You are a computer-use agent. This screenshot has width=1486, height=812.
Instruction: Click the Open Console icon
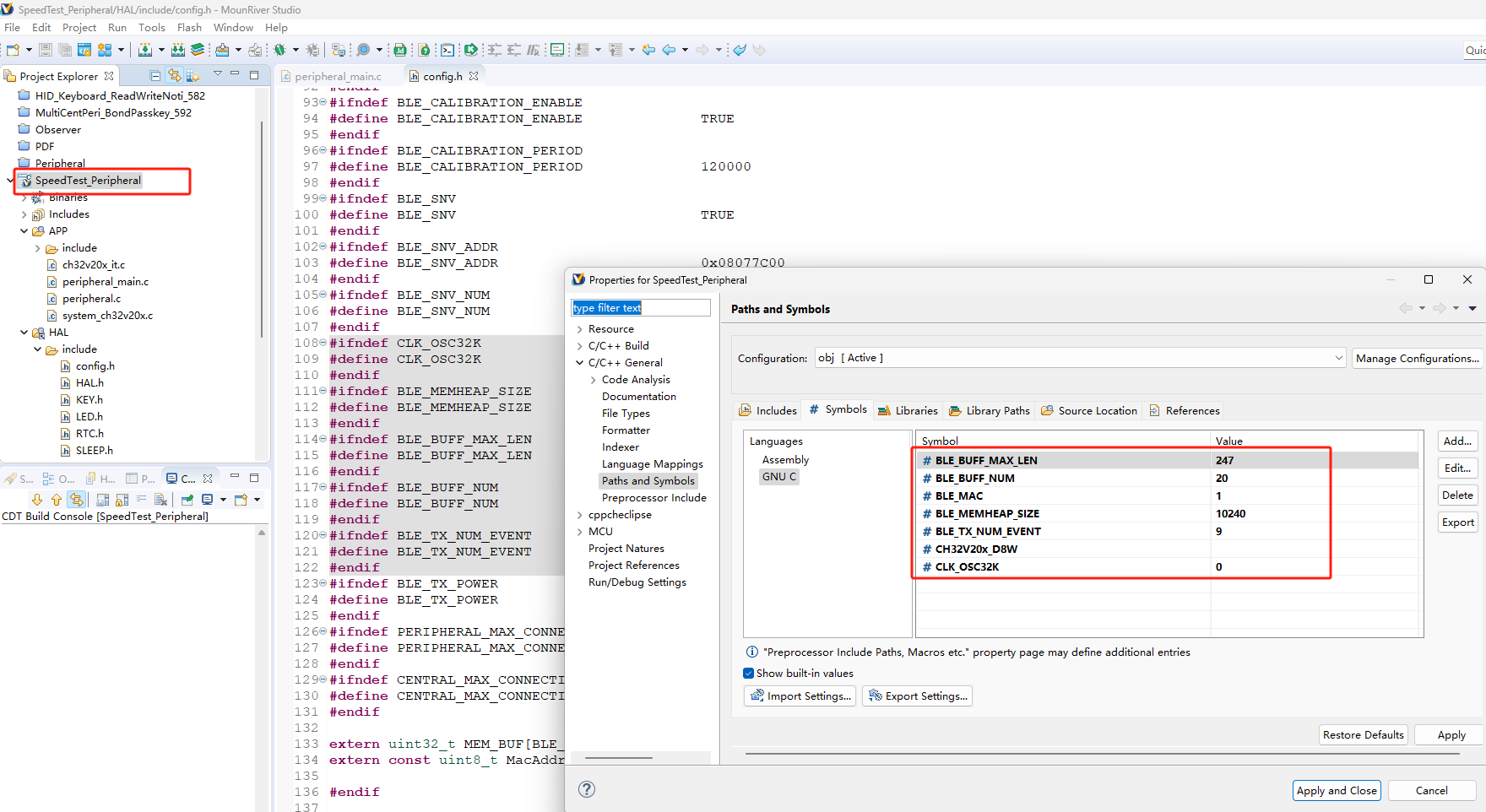coord(241,500)
